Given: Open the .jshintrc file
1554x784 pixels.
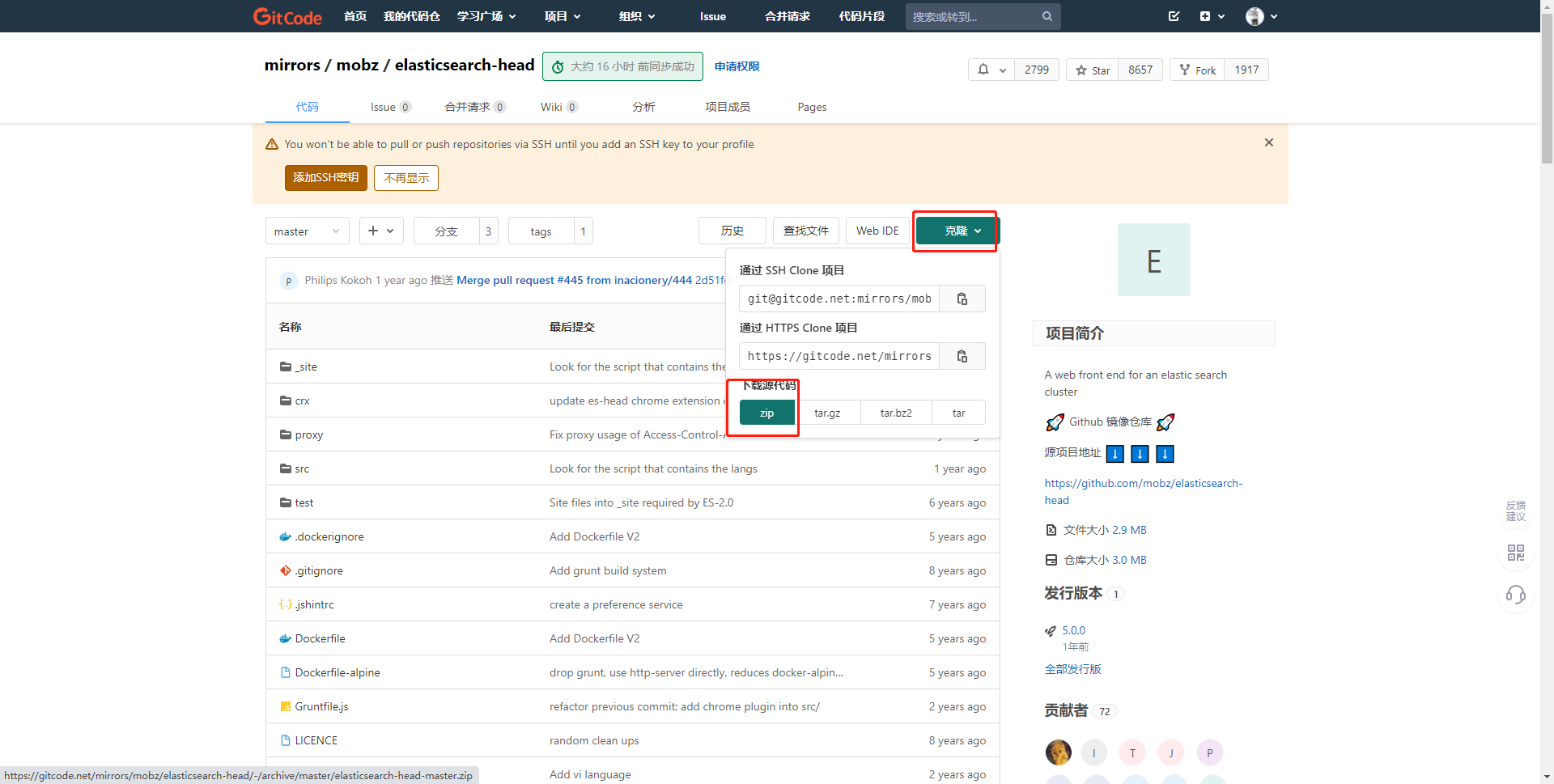Looking at the screenshot, I should pos(314,604).
